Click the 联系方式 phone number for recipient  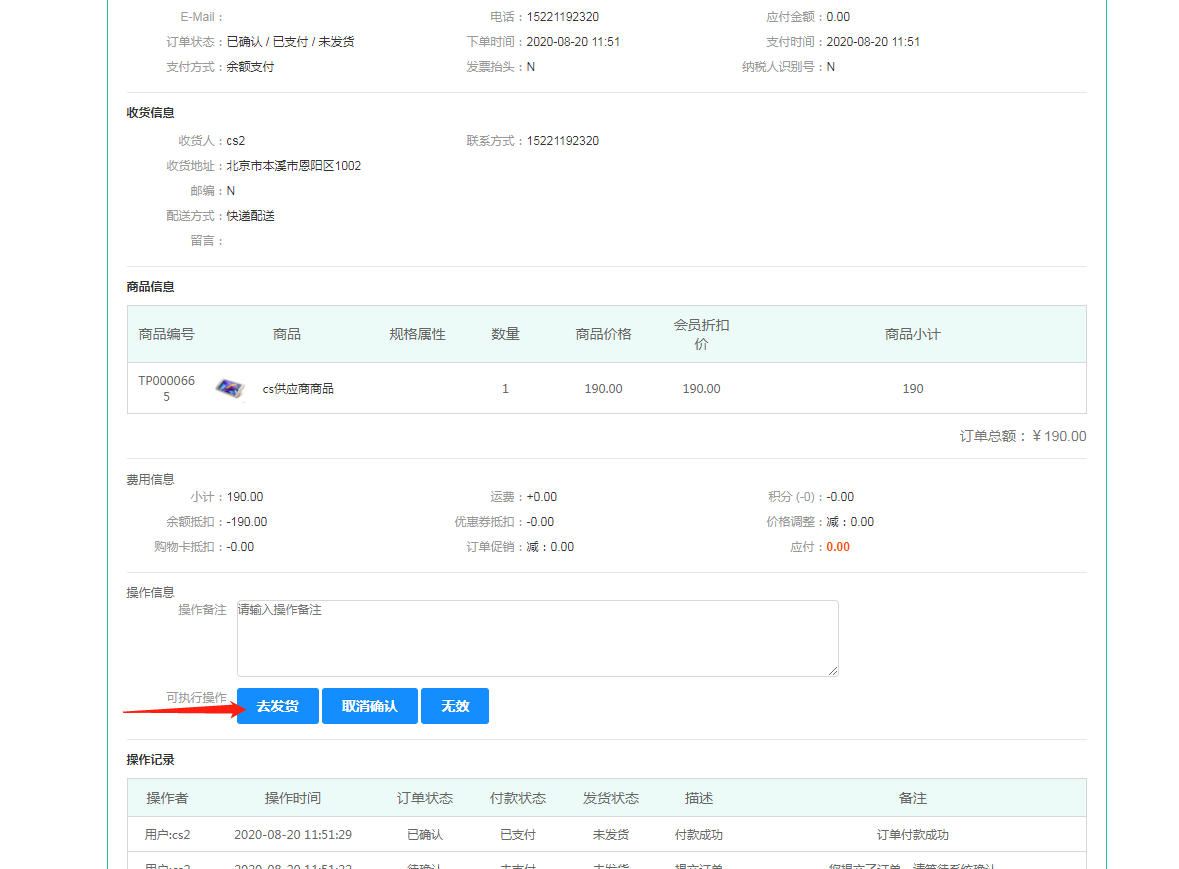pyautogui.click(x=563, y=141)
